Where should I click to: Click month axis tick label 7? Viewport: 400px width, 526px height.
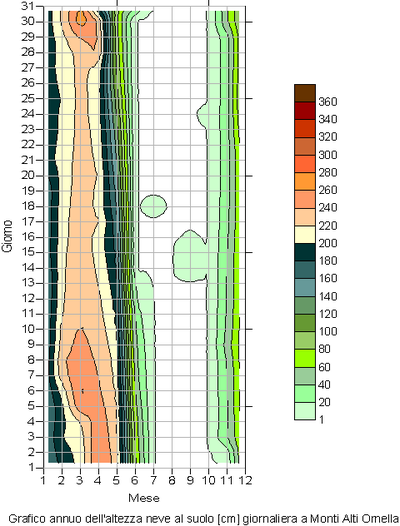coord(153,480)
